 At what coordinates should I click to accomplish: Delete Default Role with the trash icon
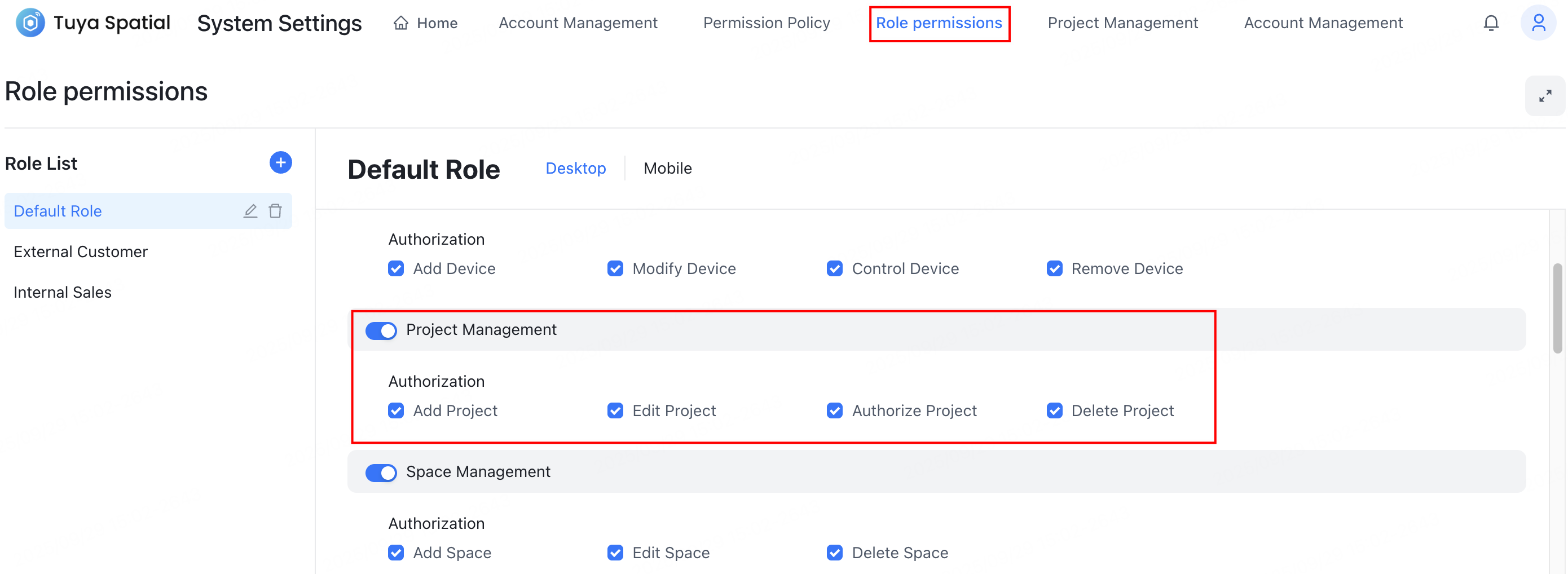click(275, 211)
